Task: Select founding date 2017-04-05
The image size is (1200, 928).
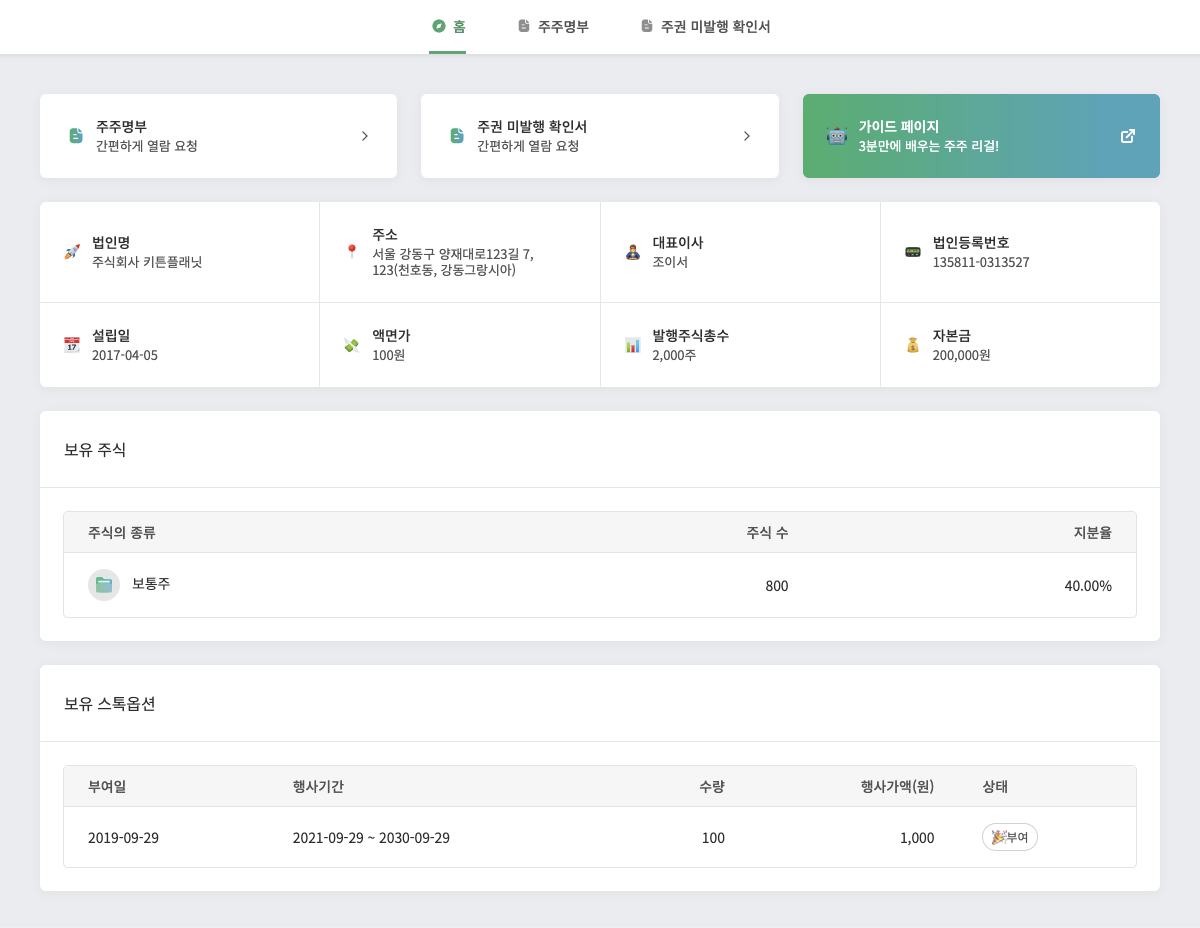Action: (125, 355)
